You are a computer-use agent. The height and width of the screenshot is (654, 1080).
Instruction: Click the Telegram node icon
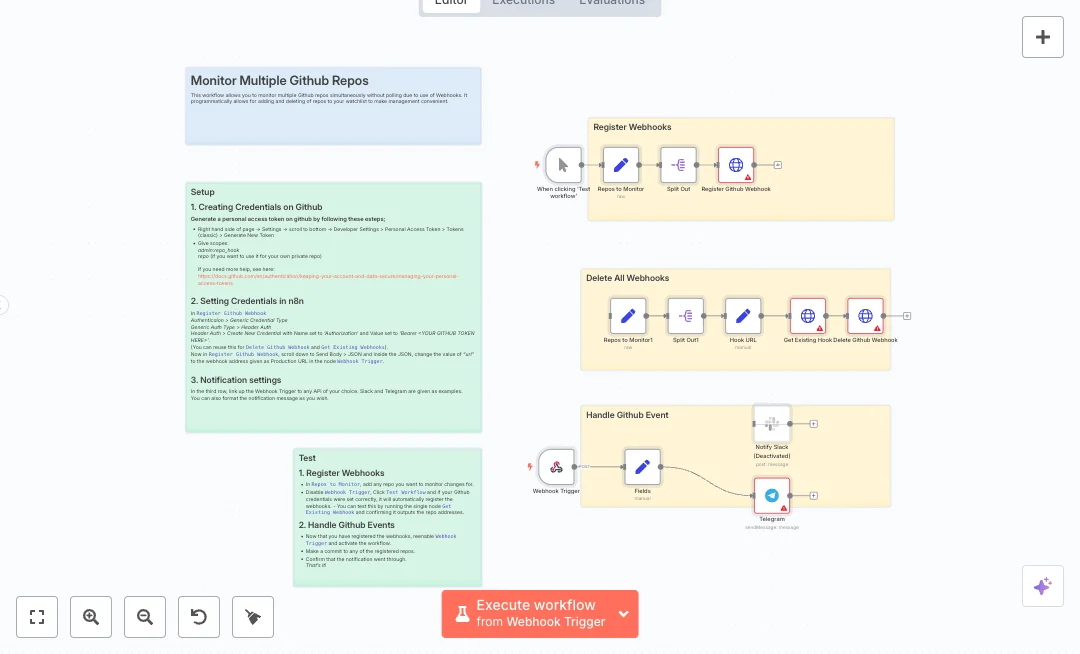(771, 495)
